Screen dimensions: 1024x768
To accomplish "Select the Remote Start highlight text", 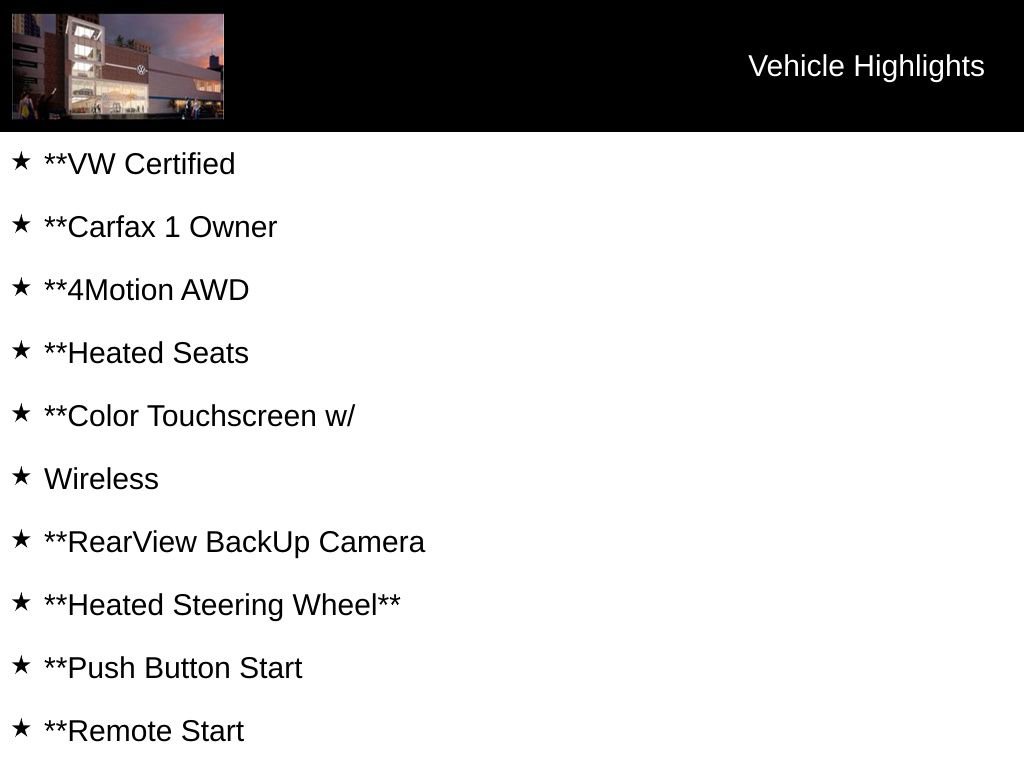I will [x=144, y=731].
